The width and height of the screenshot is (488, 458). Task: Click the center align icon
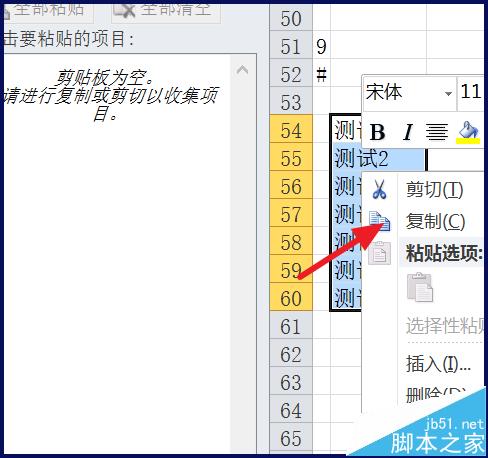pyautogui.click(x=436, y=132)
